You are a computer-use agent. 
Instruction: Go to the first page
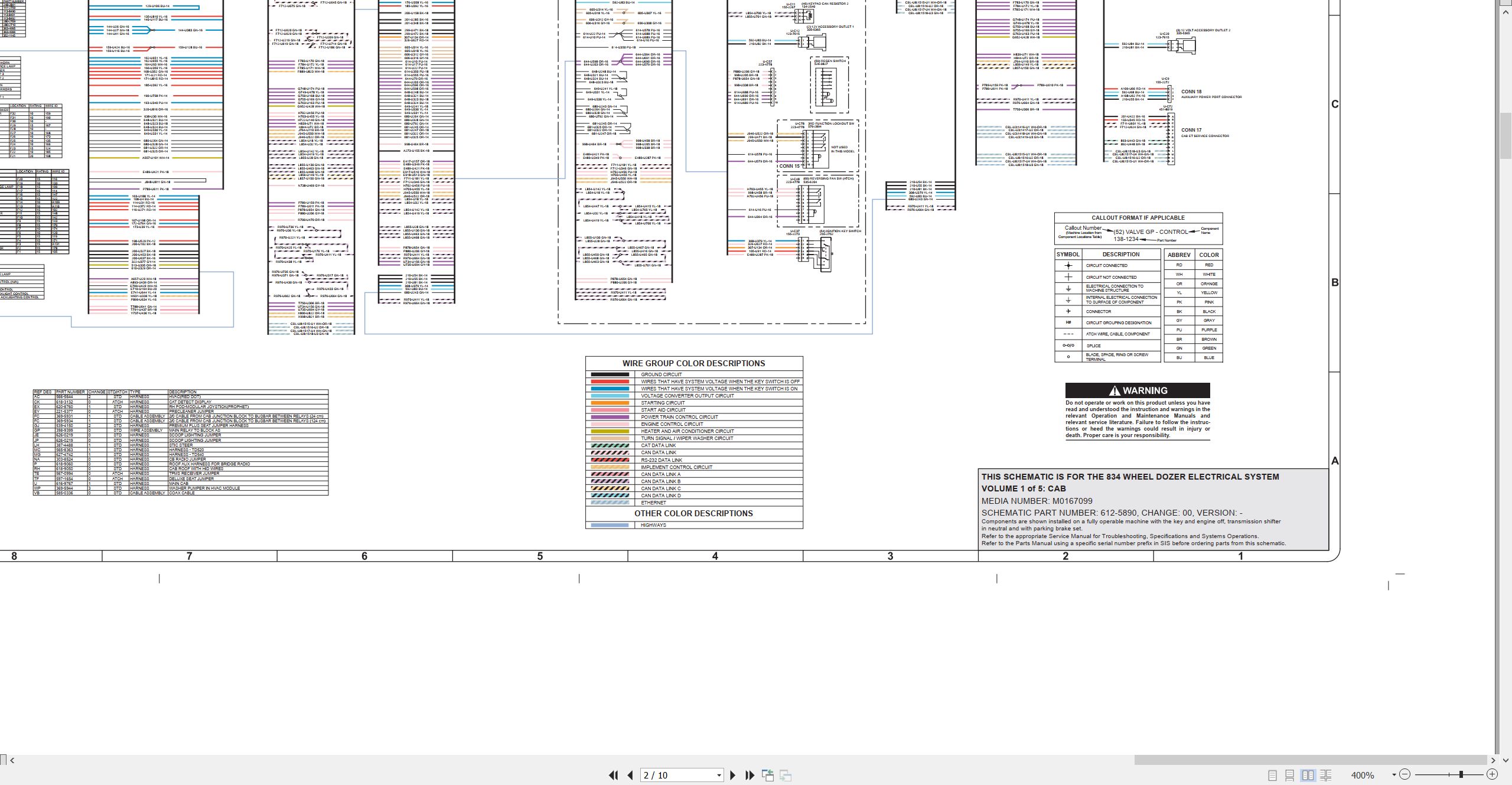tap(613, 775)
